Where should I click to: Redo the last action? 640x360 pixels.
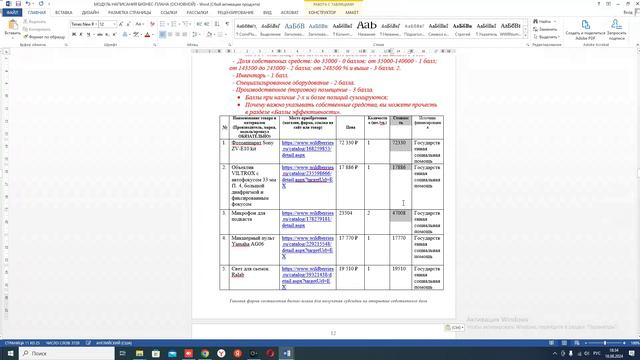pyautogui.click(x=41, y=4)
